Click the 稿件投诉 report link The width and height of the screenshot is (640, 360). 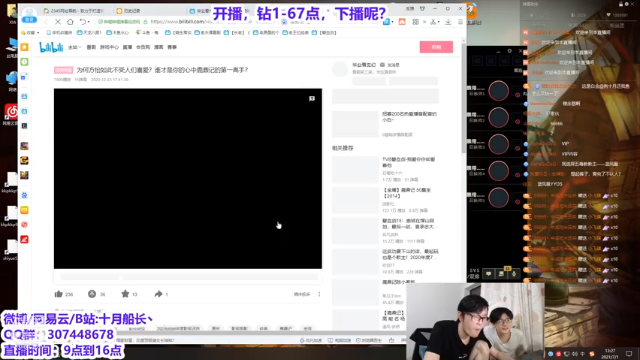click(x=302, y=294)
